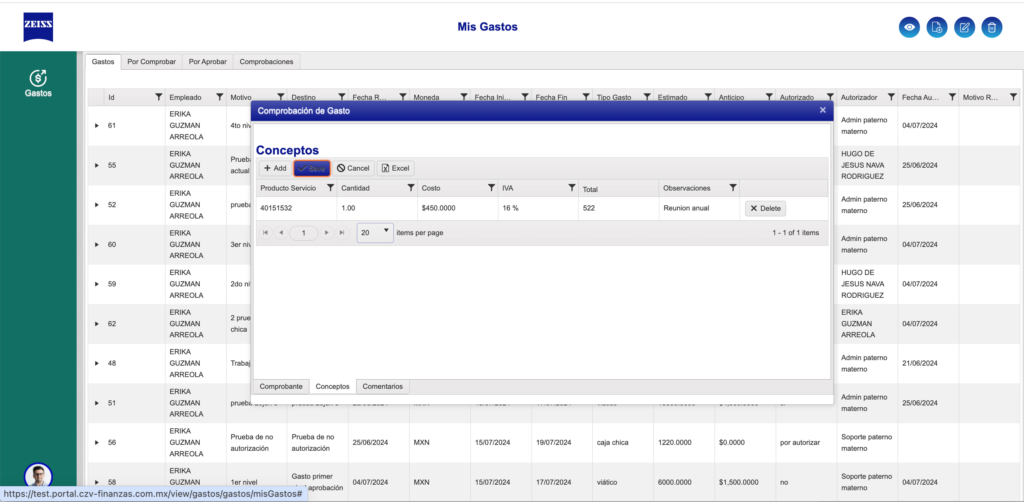Open the Comentarios tab in dialog
The width and height of the screenshot is (1024, 502).
383,386
